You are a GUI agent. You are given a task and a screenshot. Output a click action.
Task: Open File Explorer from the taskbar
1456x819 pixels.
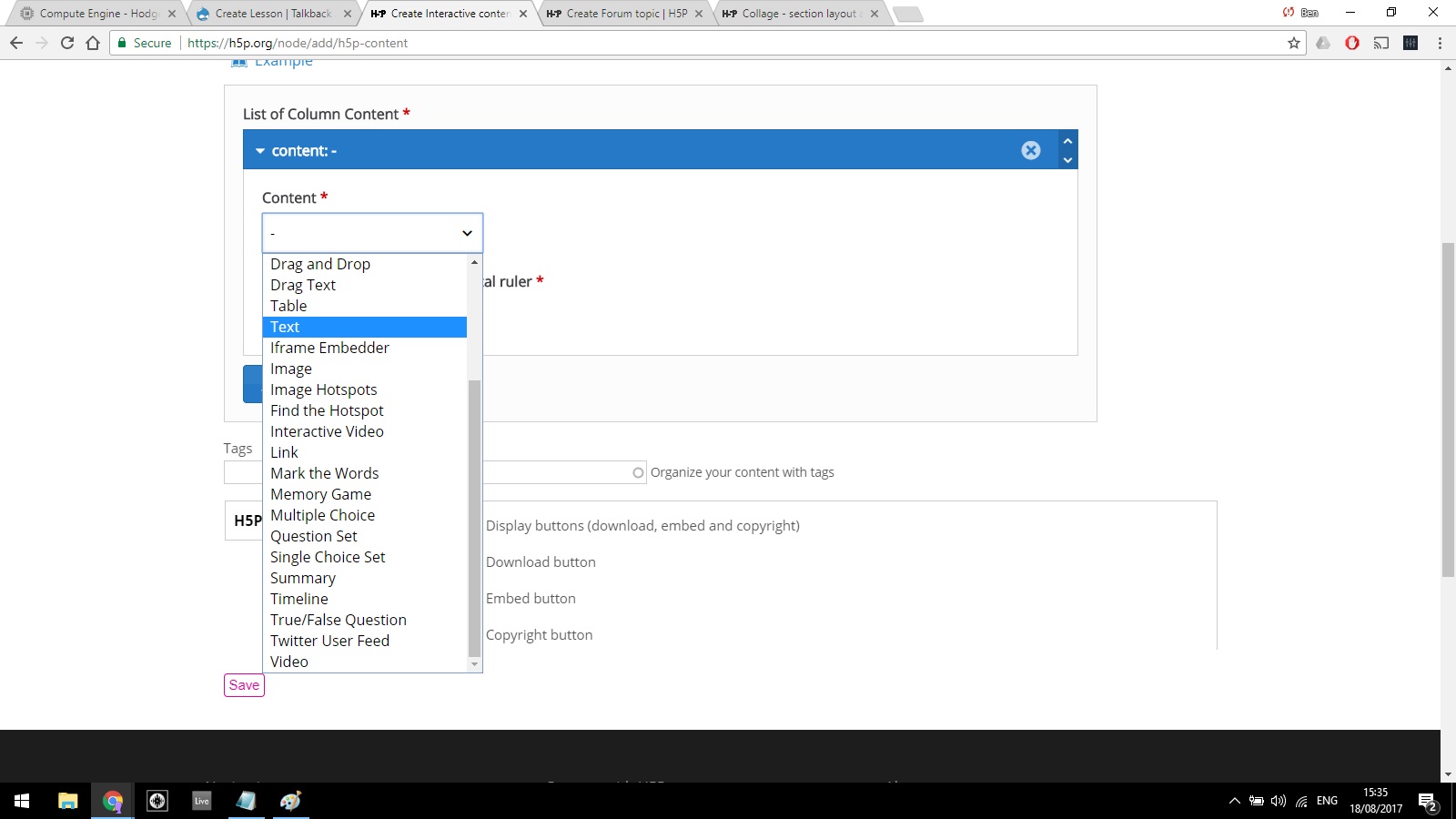pyautogui.click(x=66, y=801)
